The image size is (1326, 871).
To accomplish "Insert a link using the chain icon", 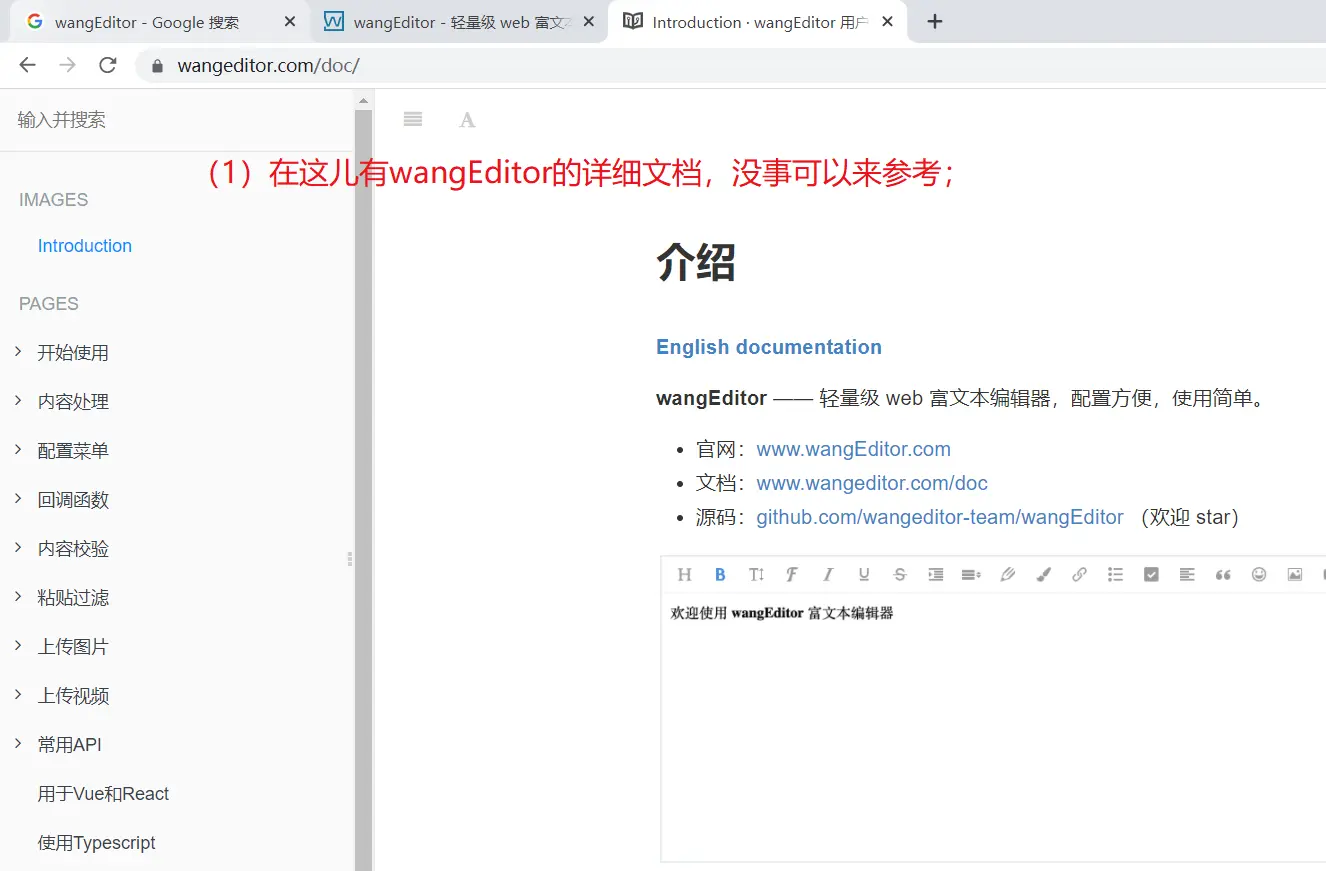I will (x=1079, y=574).
